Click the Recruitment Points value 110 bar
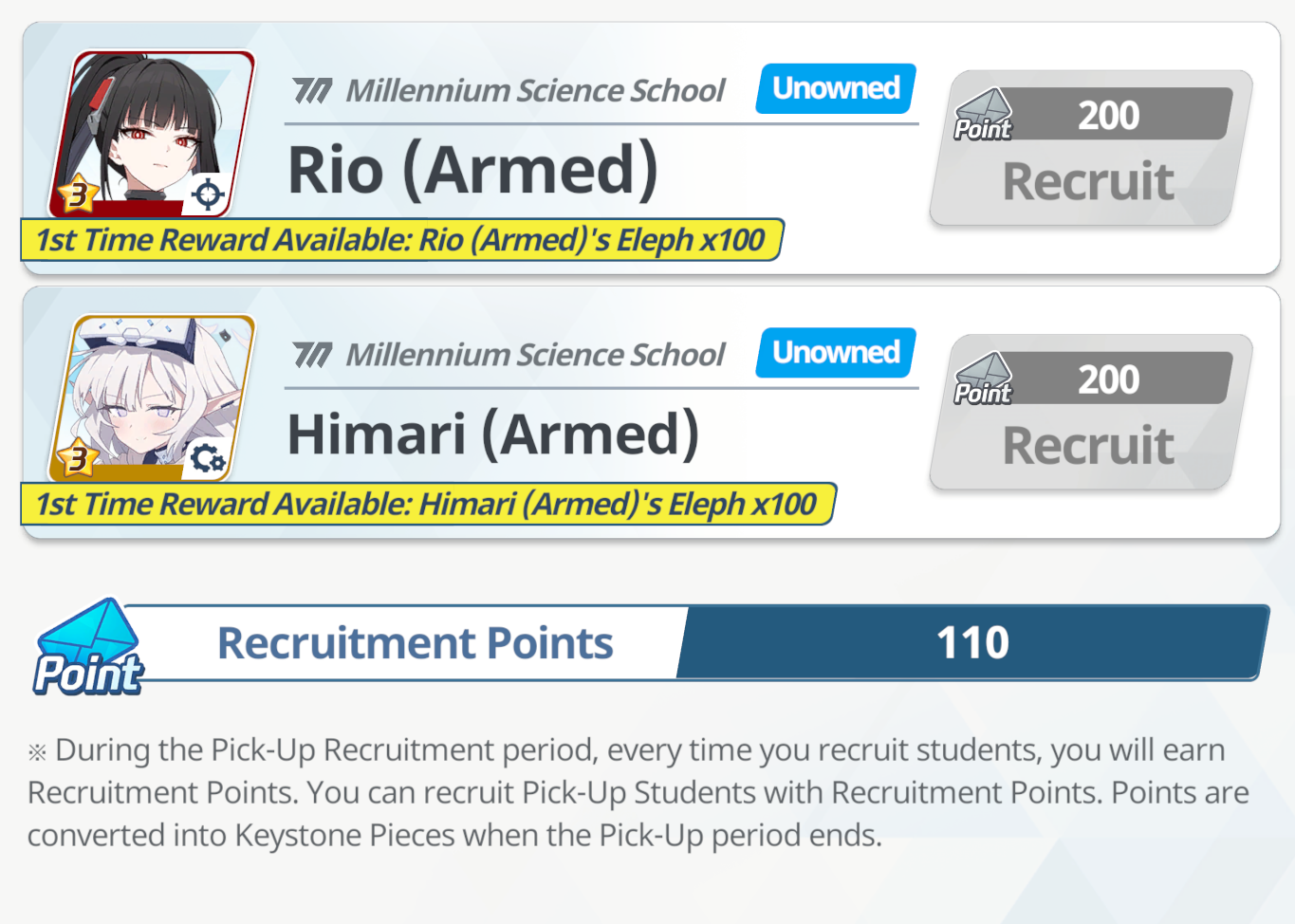Screen dimensions: 1295x924 click(973, 642)
